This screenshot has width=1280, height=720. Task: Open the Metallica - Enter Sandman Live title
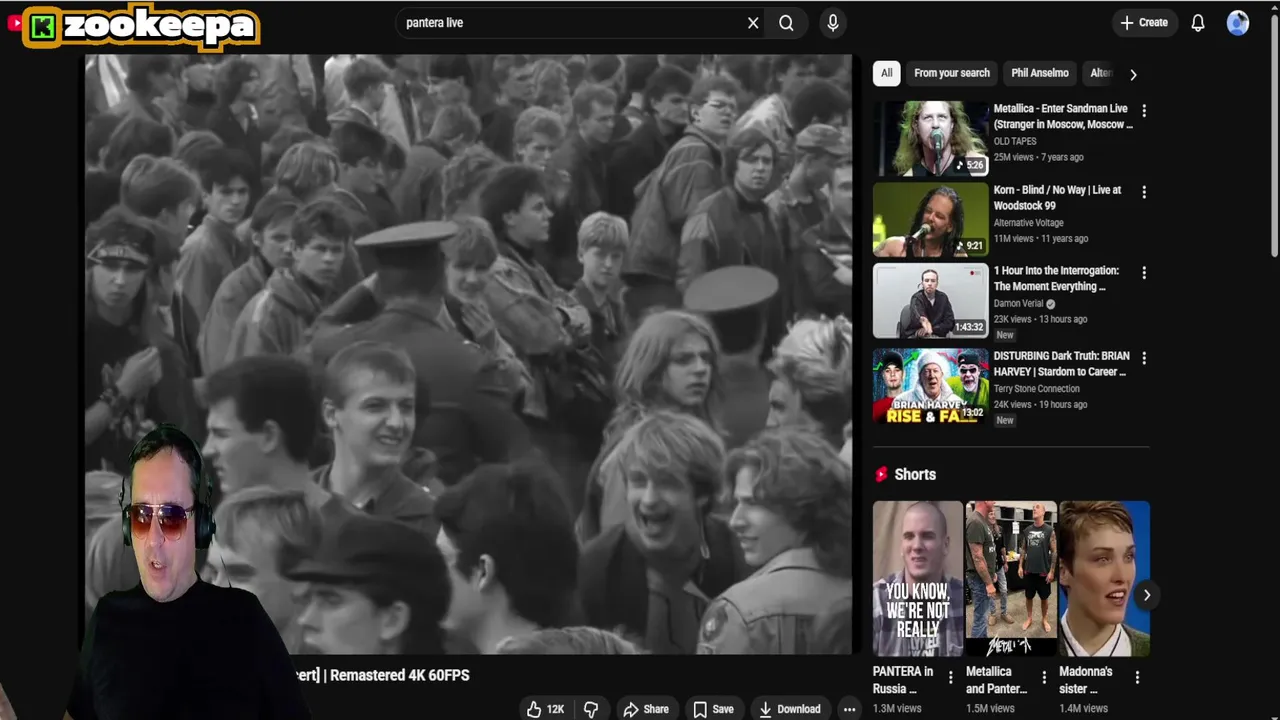pos(1063,116)
